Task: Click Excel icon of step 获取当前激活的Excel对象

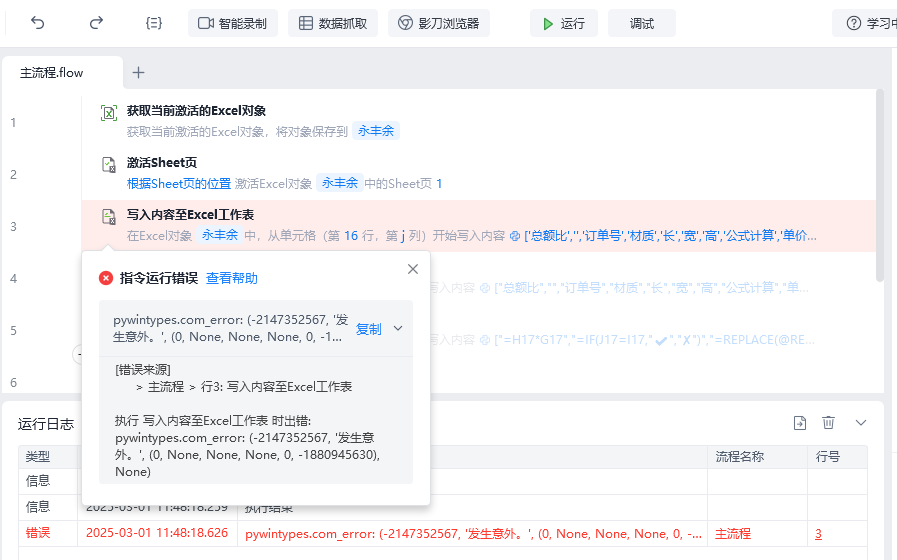Action: [x=109, y=113]
